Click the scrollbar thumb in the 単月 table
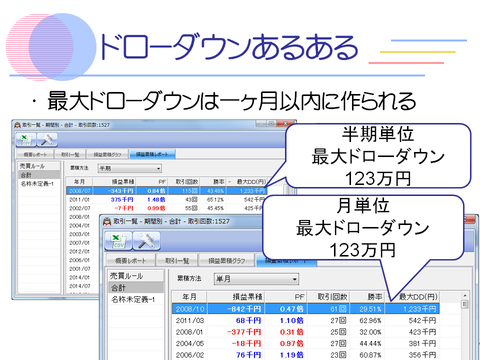The image size is (480, 360). click(x=464, y=304)
